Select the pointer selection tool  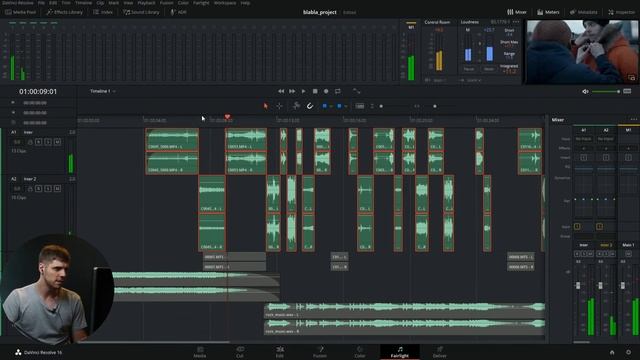click(266, 106)
